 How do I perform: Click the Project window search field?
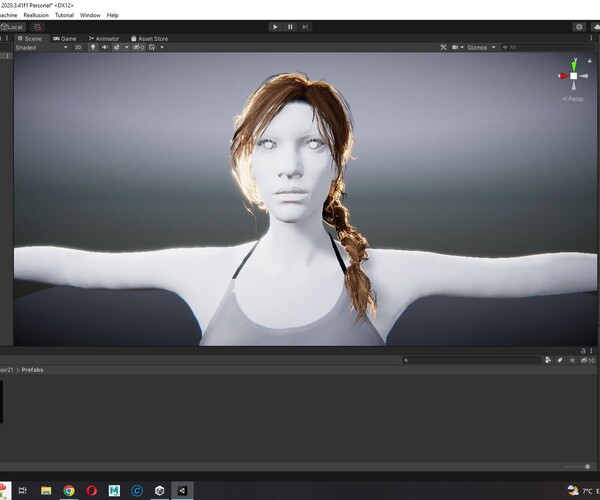coord(471,360)
